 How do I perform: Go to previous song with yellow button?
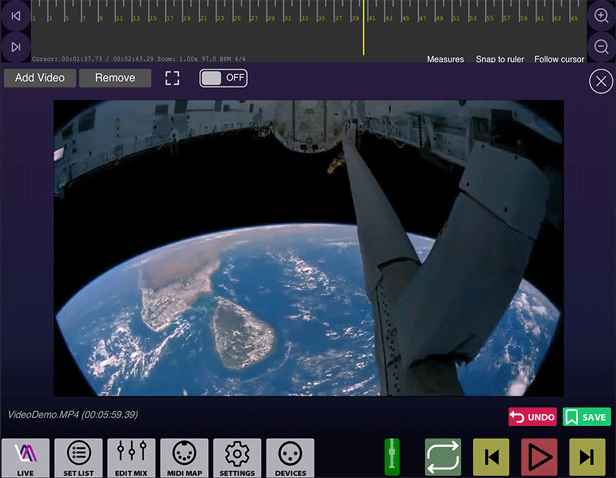point(491,457)
